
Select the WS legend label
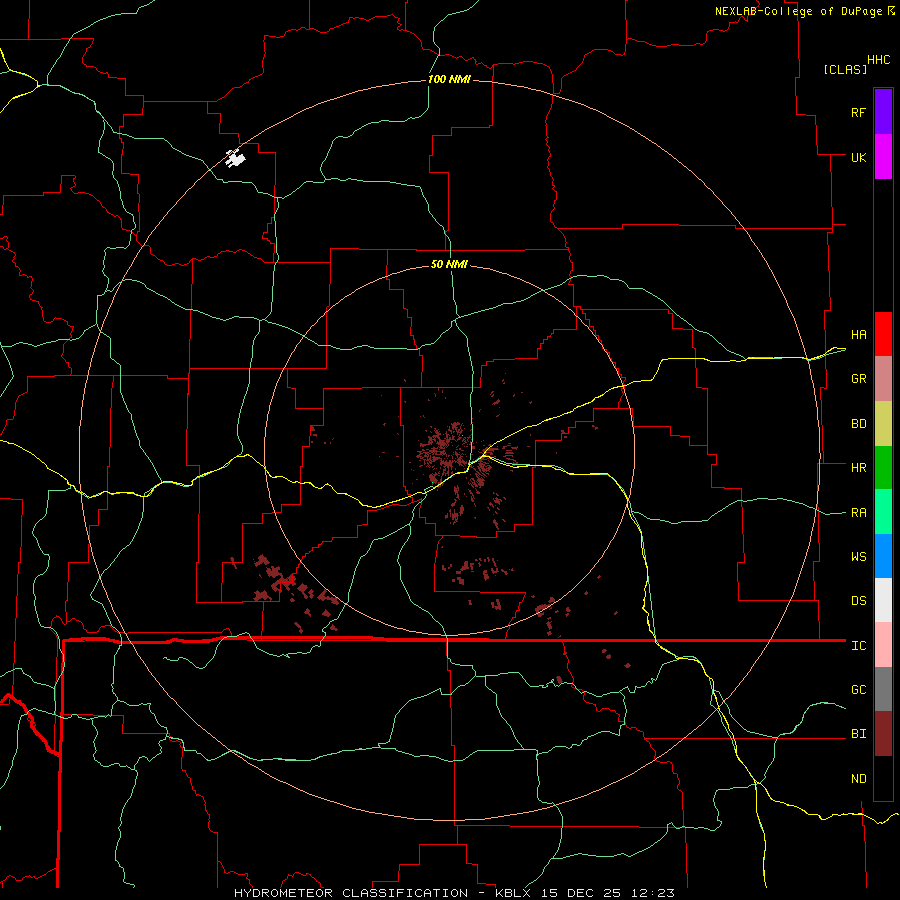point(858,556)
